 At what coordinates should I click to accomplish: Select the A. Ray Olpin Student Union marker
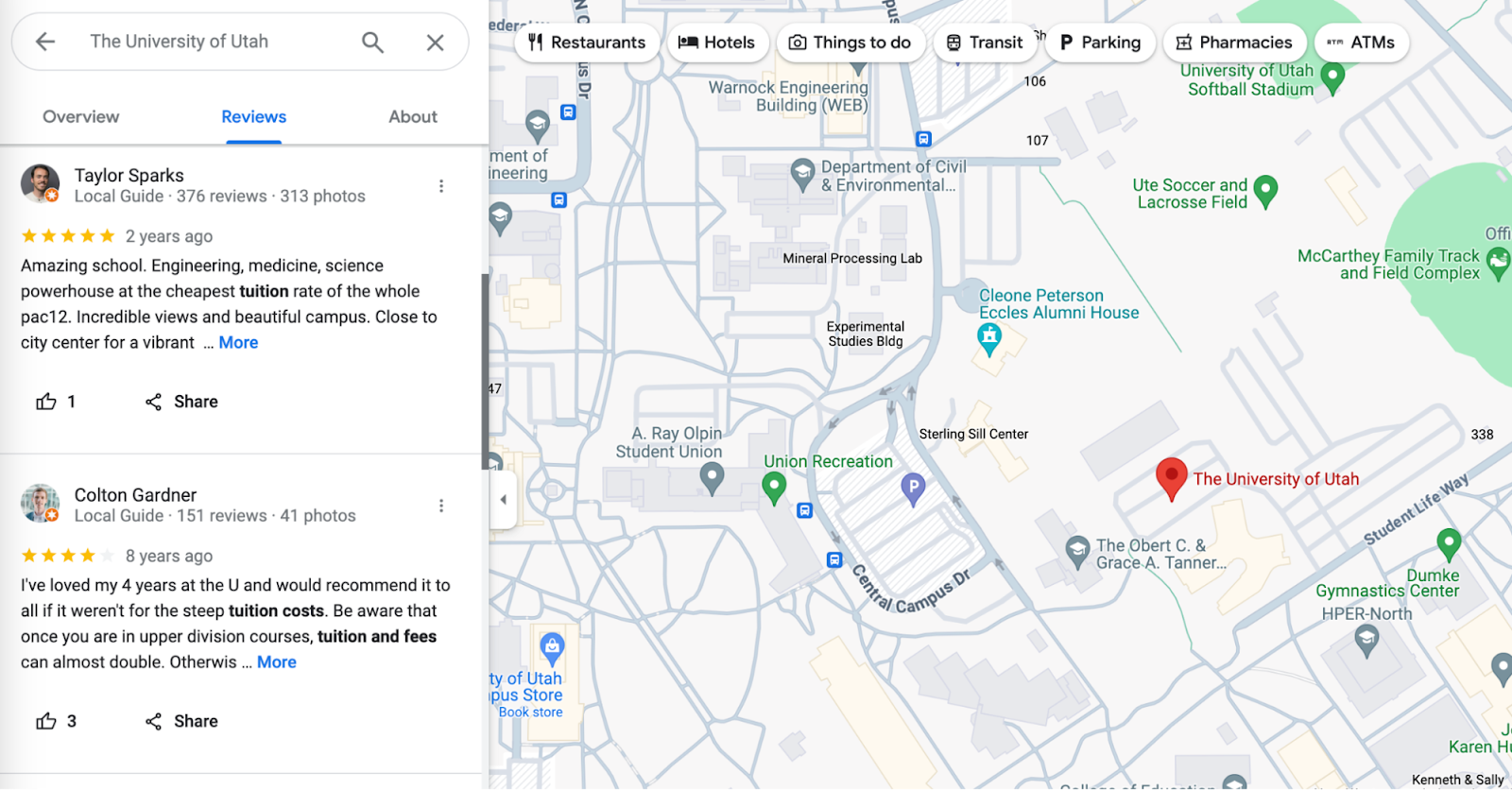[x=712, y=479]
